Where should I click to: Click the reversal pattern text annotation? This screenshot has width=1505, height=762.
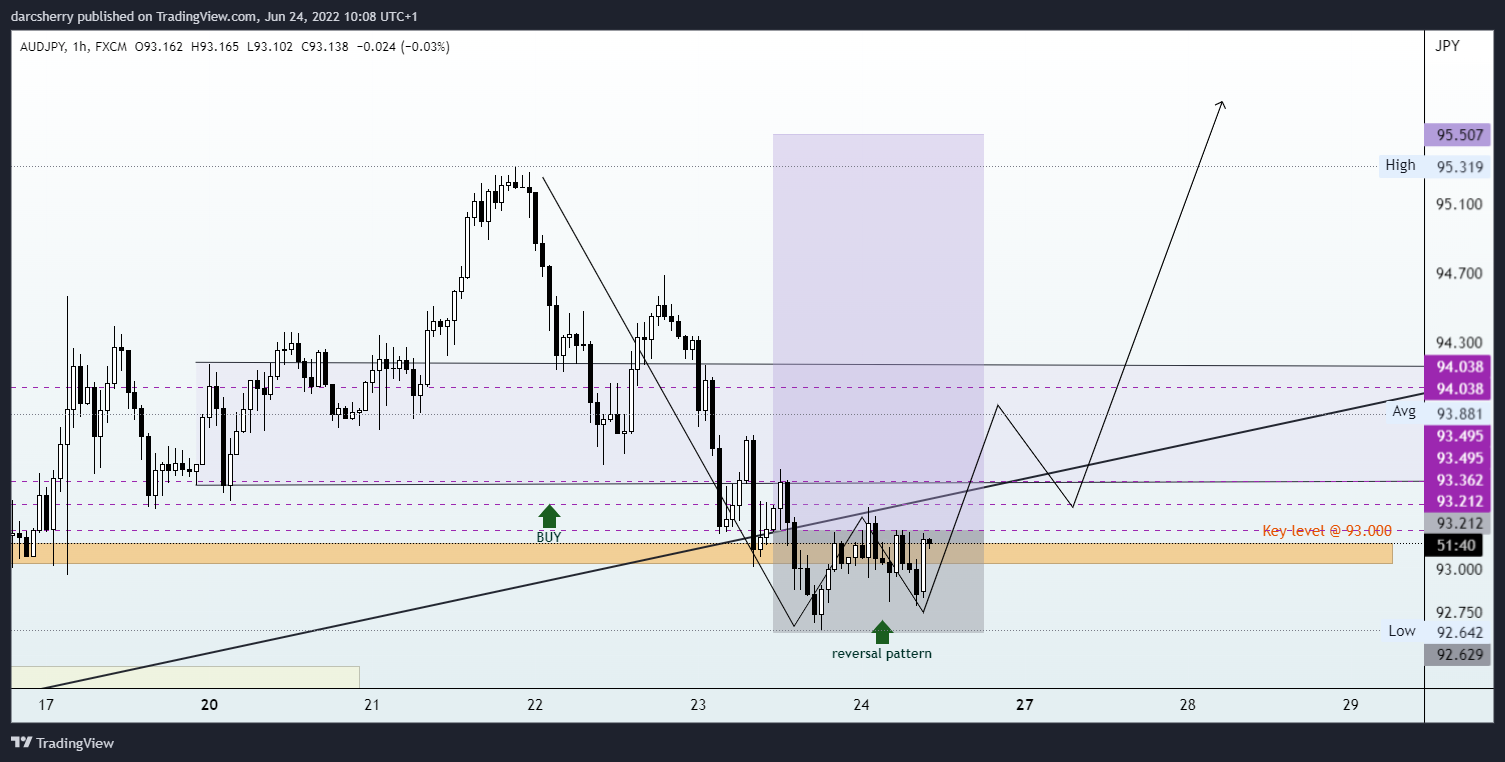(x=881, y=654)
